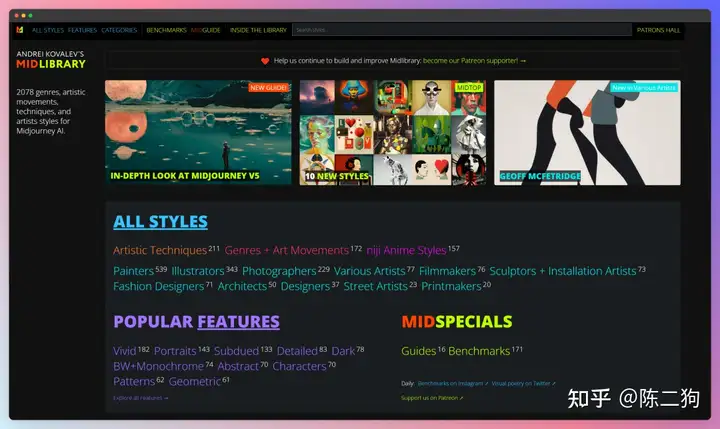Open the Dark feature

343,351
